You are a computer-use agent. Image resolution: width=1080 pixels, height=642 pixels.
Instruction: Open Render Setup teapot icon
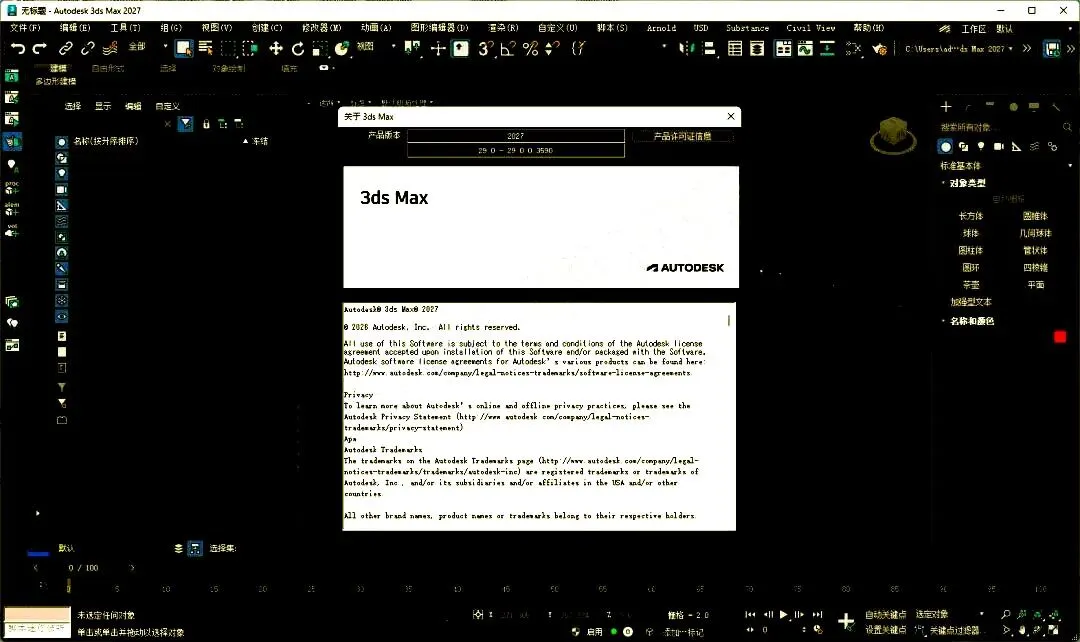point(879,49)
